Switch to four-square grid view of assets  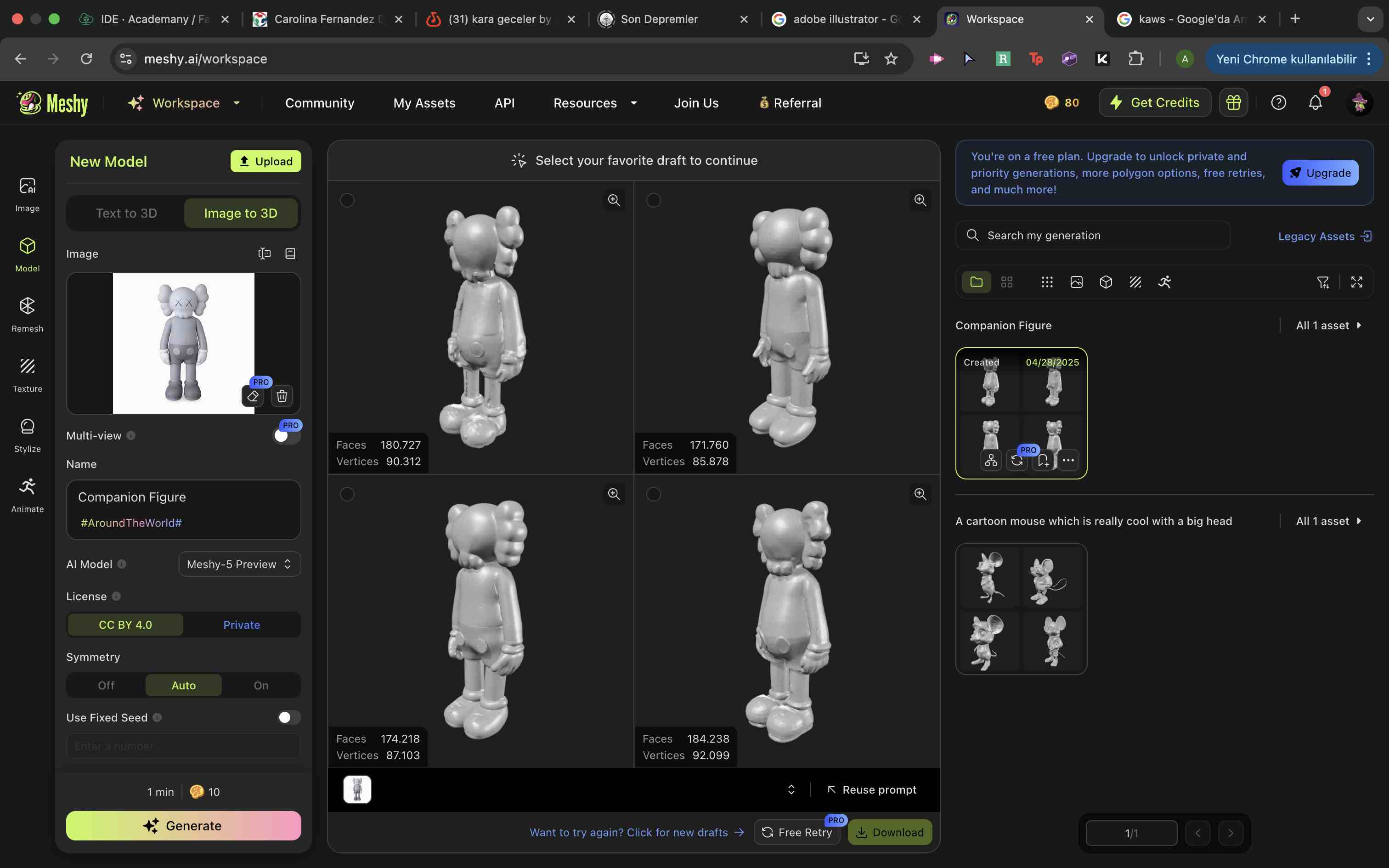pyautogui.click(x=1007, y=282)
